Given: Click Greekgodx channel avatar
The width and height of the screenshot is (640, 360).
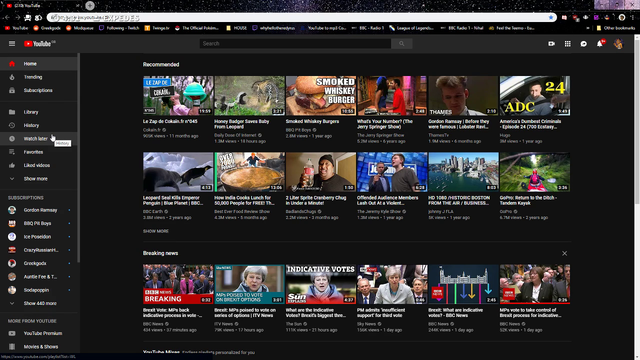Looking at the screenshot, I should pos(12,263).
